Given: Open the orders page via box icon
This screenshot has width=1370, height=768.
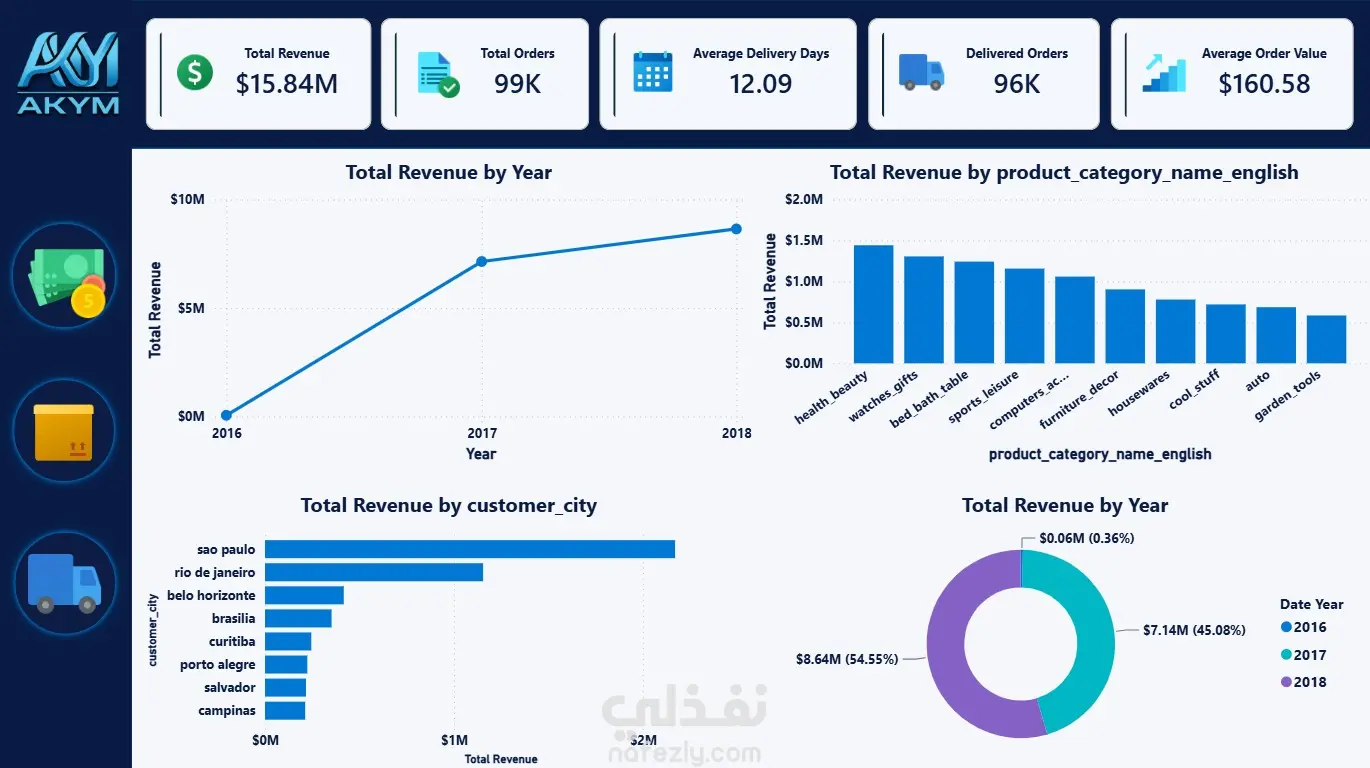Looking at the screenshot, I should [64, 431].
